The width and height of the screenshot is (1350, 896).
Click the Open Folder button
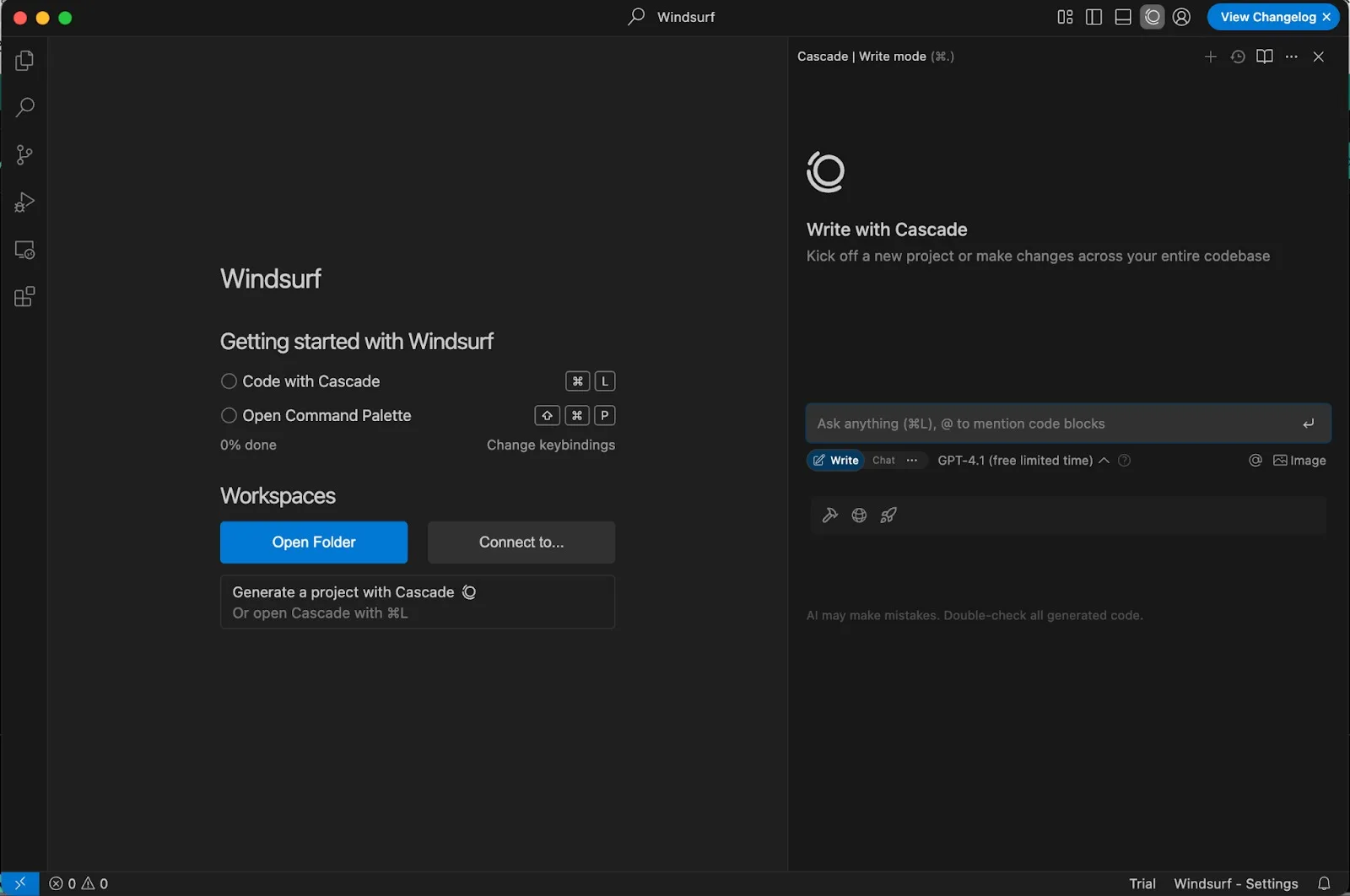[313, 542]
